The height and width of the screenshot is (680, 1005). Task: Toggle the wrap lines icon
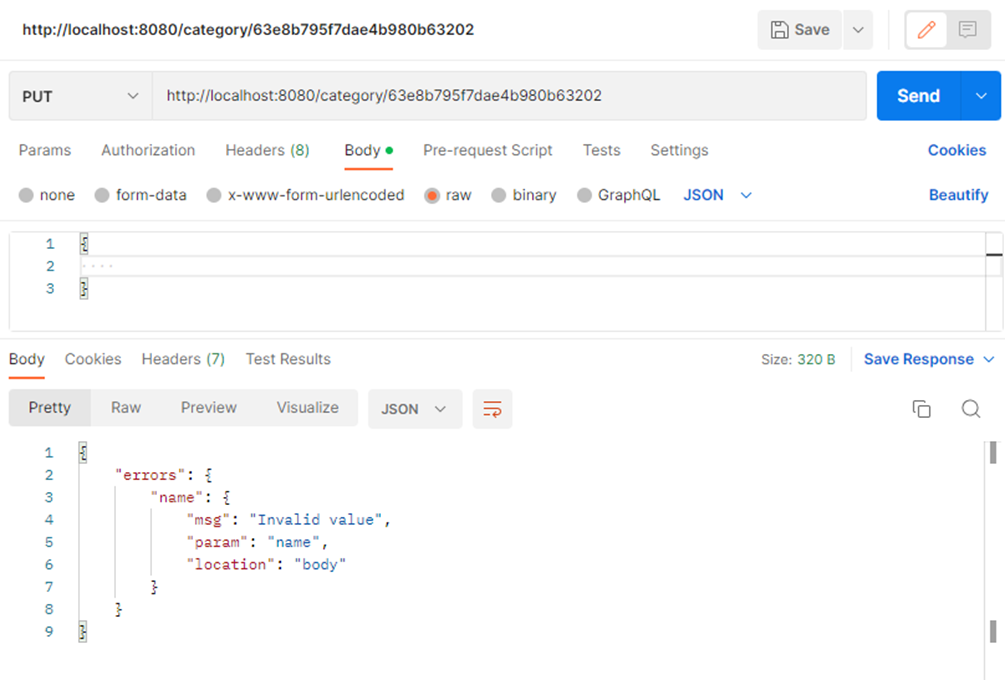pos(492,408)
